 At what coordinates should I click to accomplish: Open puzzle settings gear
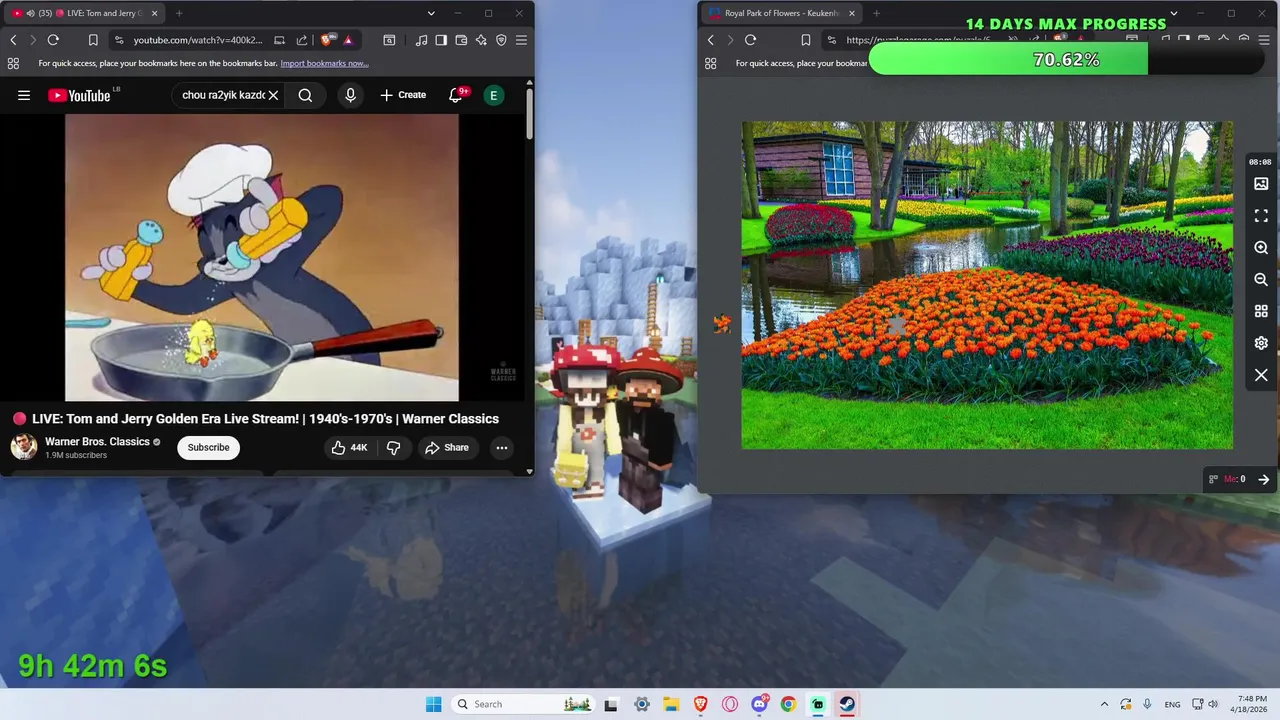coord(1261,343)
